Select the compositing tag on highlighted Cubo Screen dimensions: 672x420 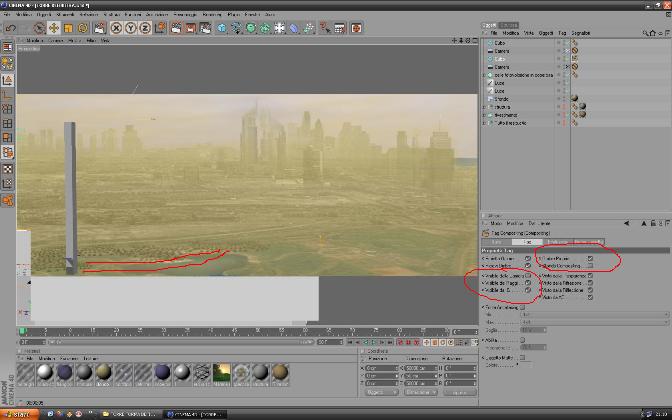(575, 59)
